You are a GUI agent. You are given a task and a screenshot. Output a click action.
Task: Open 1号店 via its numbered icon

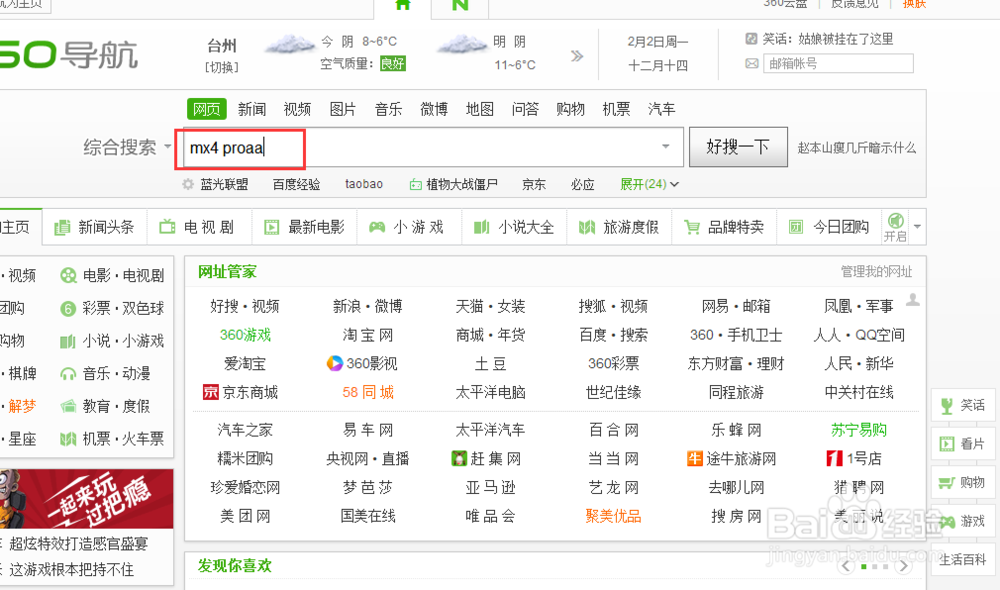pos(837,459)
